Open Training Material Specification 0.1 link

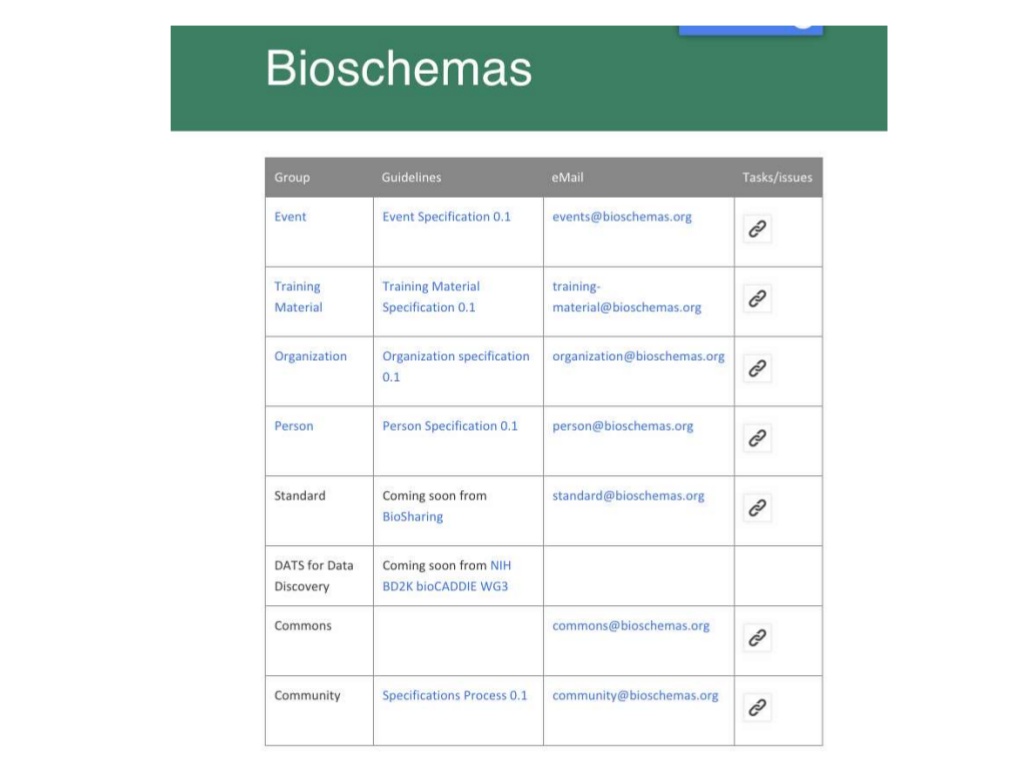(x=431, y=297)
